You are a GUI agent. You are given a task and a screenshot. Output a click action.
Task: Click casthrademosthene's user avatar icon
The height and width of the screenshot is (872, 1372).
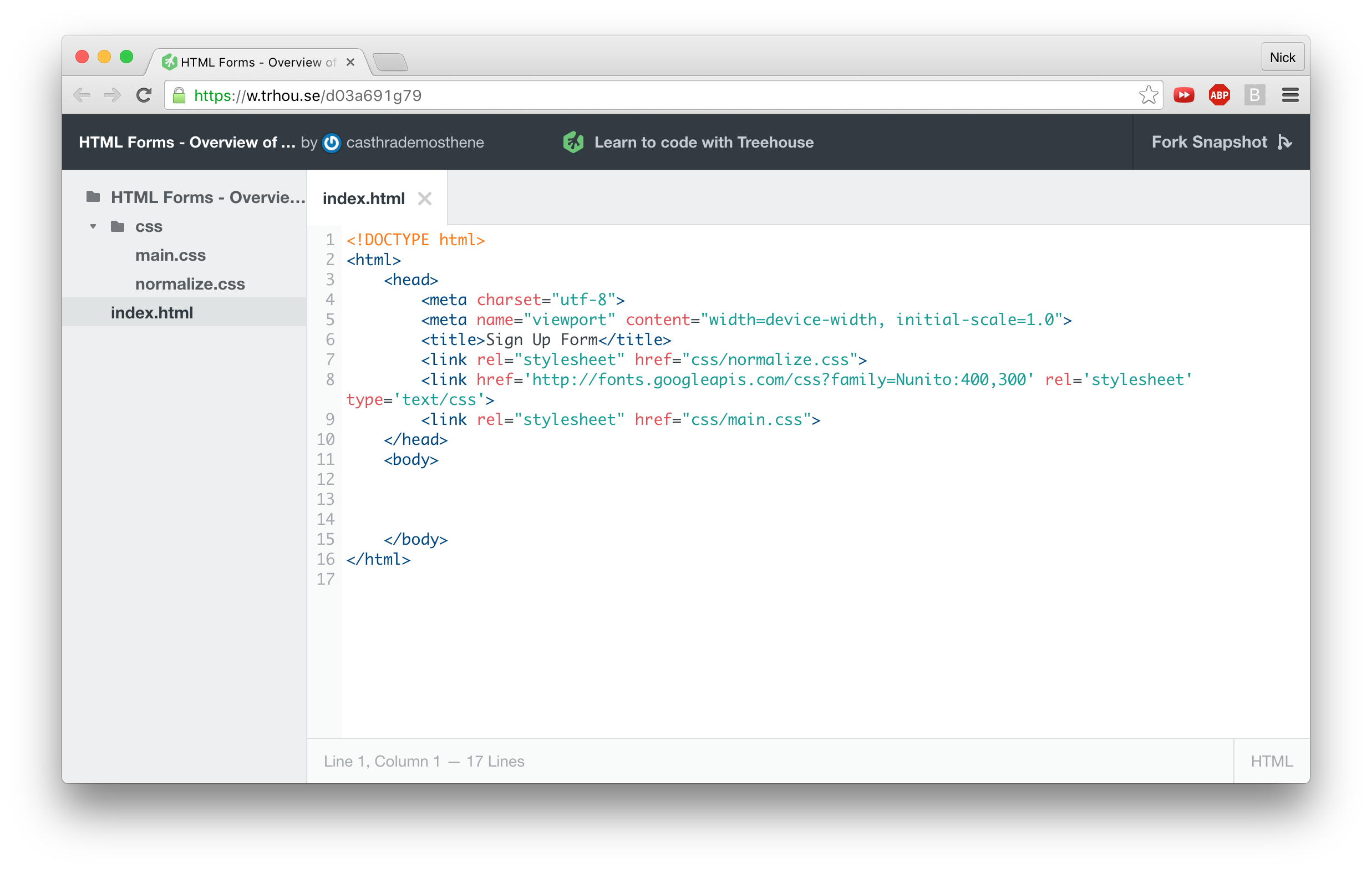coord(332,143)
